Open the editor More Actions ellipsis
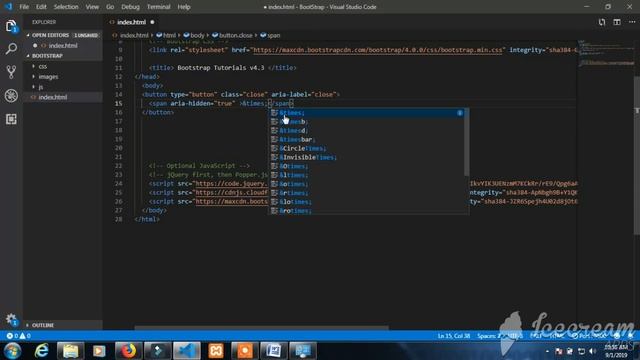The width and height of the screenshot is (640, 360). 632,22
